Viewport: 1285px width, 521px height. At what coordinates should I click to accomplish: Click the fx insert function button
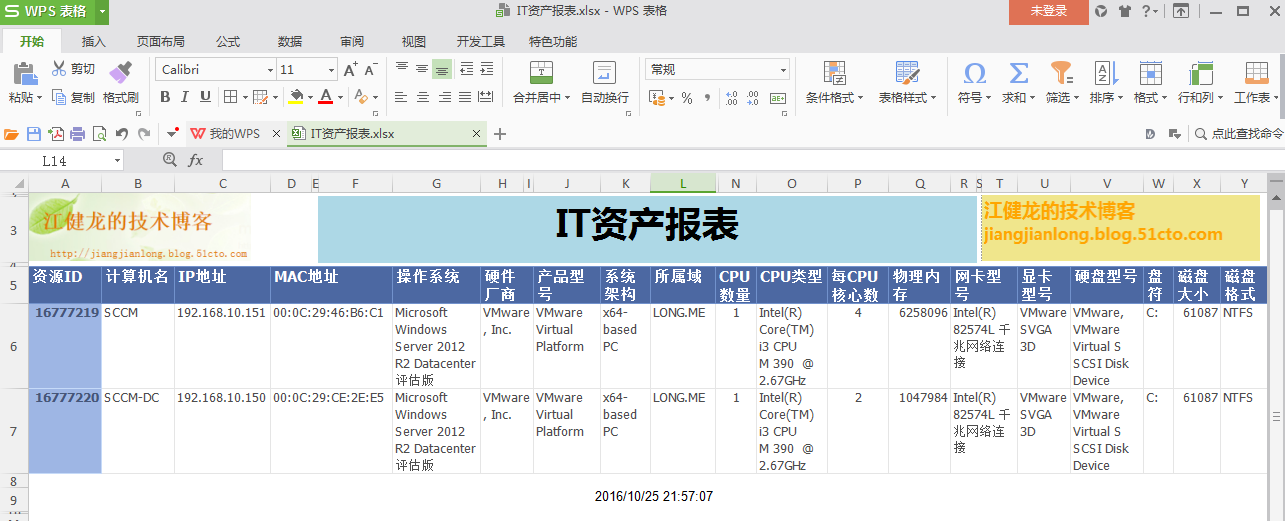[196, 160]
